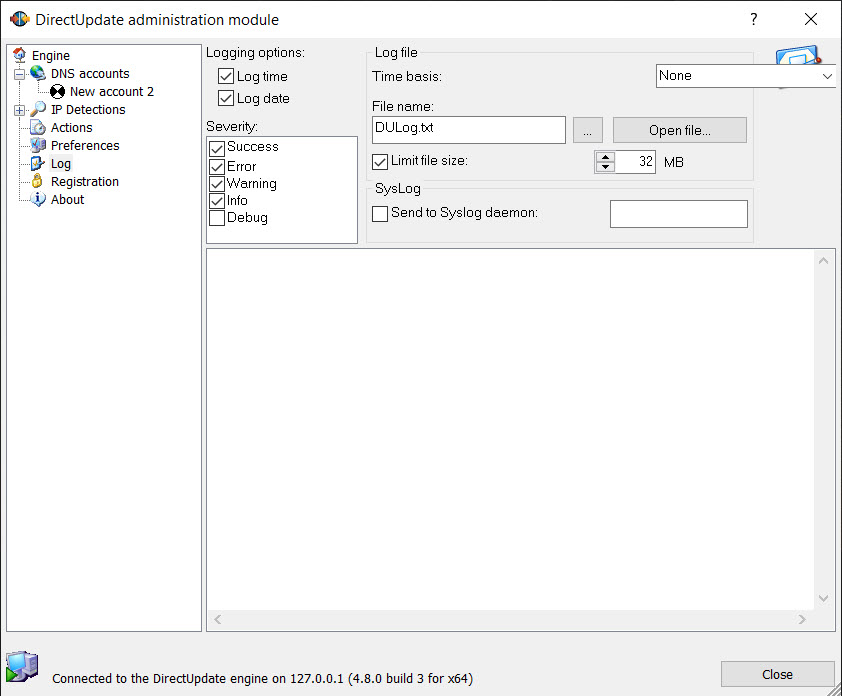Click the Log pencil icon
Image resolution: width=842 pixels, height=696 pixels.
click(x=38, y=163)
